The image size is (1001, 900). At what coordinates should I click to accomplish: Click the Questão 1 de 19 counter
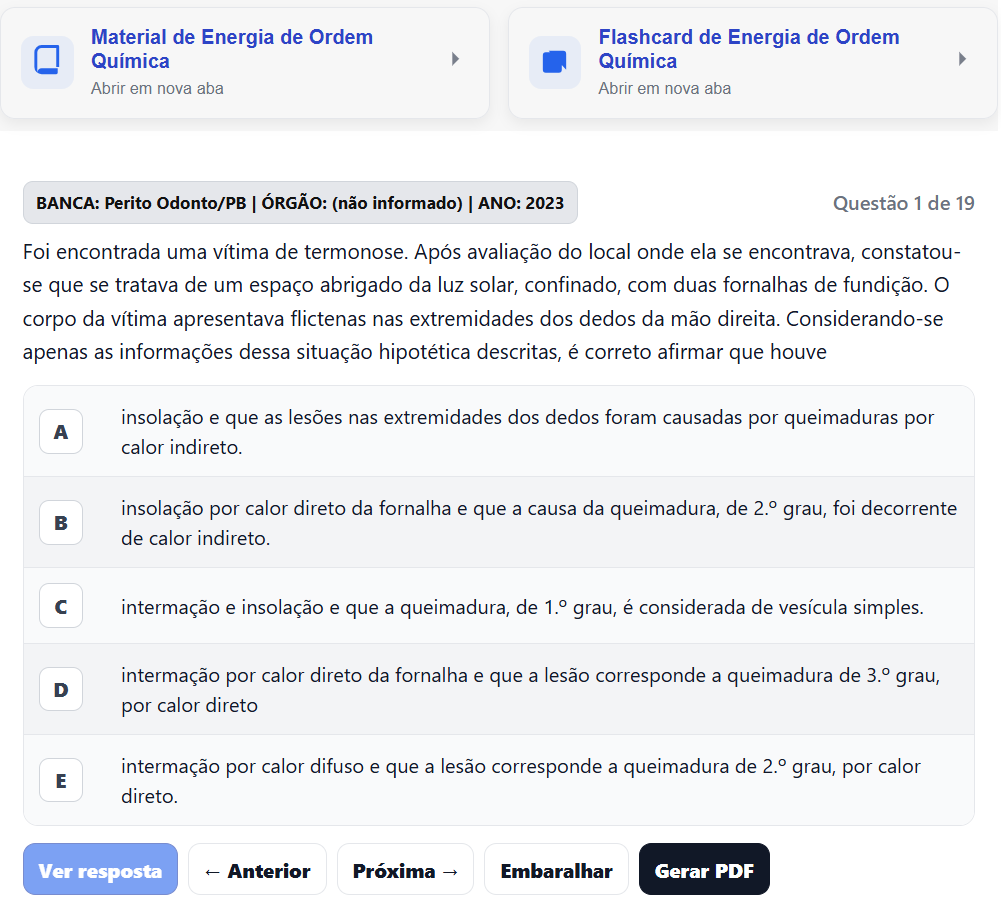(x=903, y=203)
